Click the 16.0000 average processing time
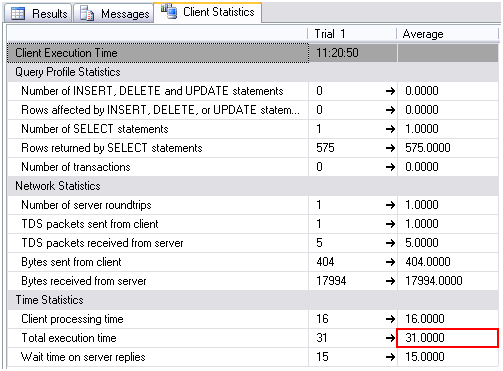 [x=425, y=319]
